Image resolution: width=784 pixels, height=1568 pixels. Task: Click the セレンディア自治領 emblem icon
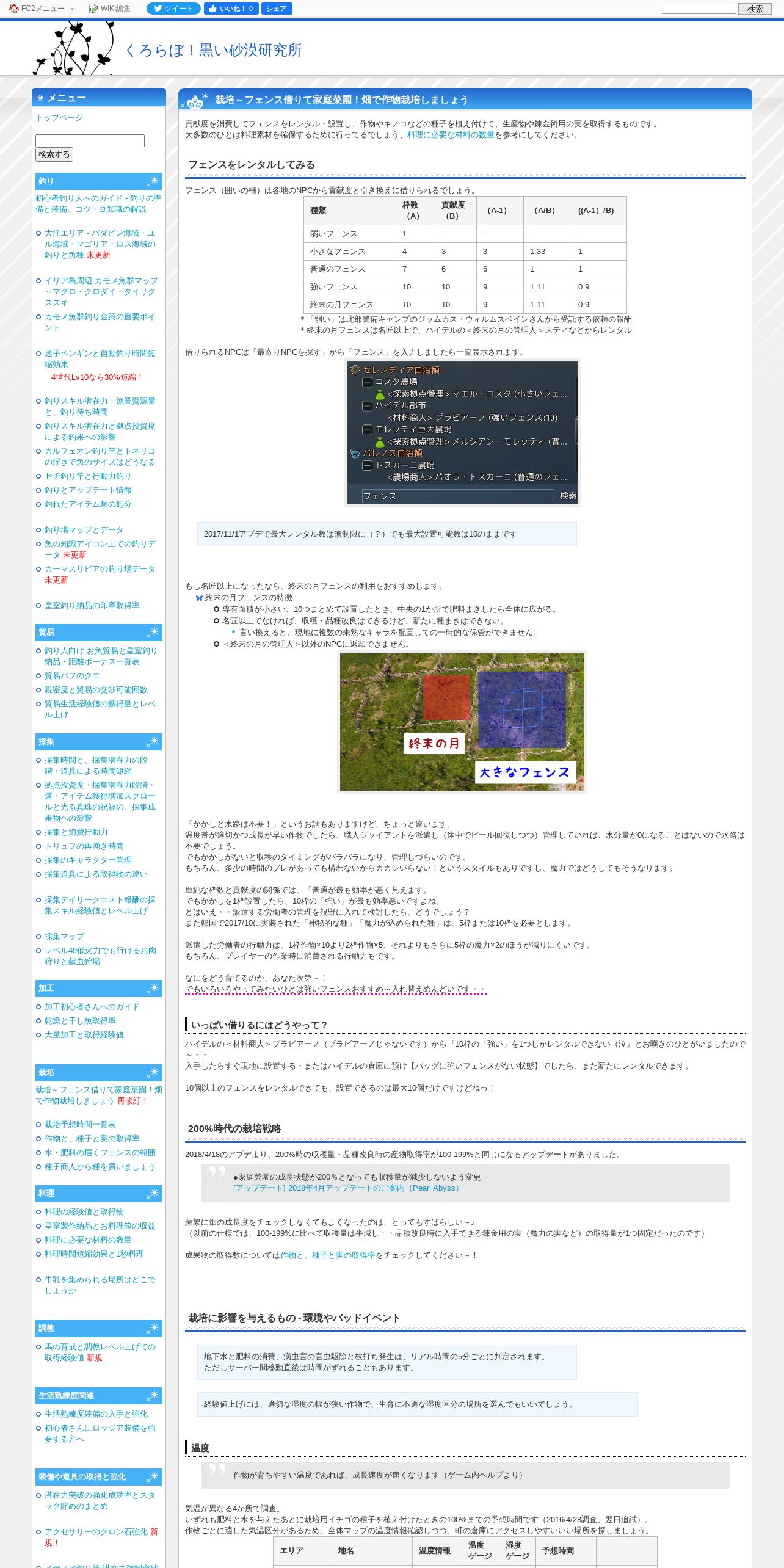coord(355,369)
